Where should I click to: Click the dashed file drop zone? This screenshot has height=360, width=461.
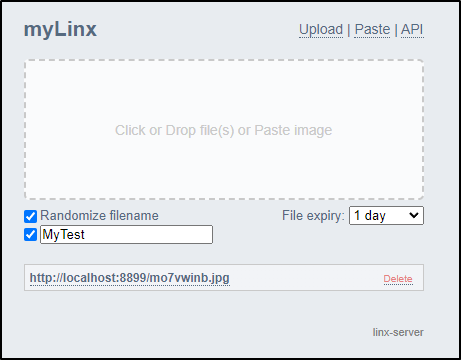coord(224,130)
